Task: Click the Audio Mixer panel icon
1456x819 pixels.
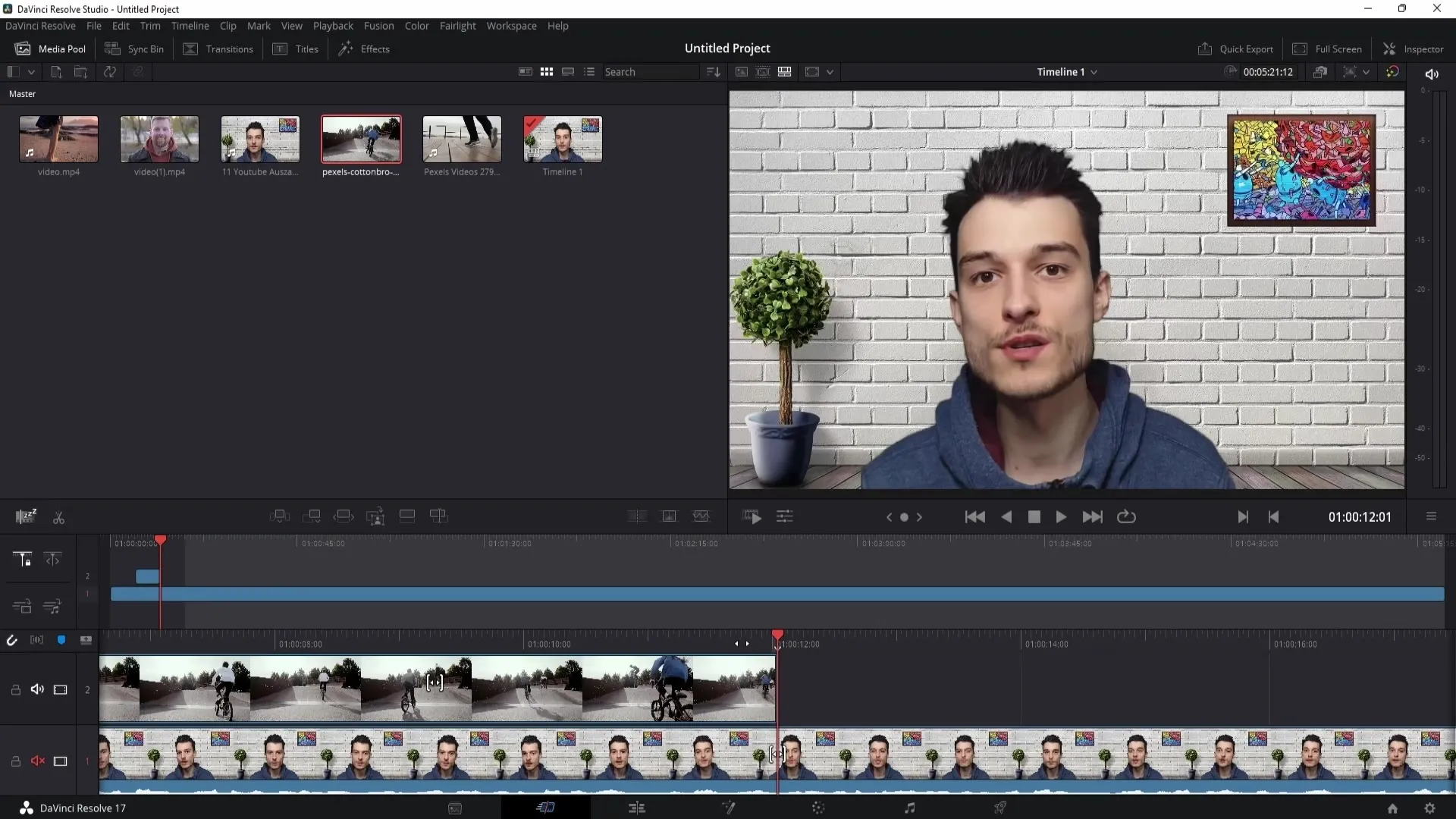Action: 785,517
